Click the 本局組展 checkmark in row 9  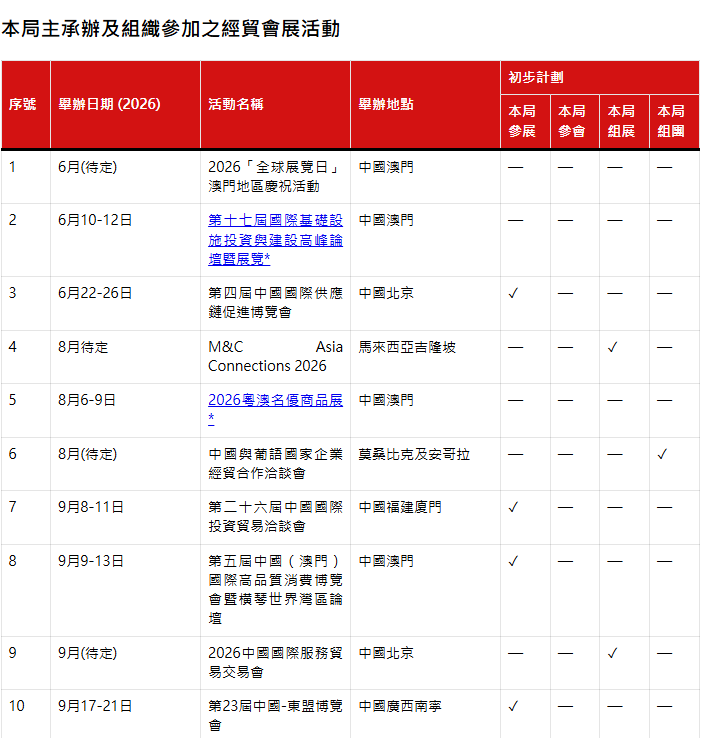[613, 653]
